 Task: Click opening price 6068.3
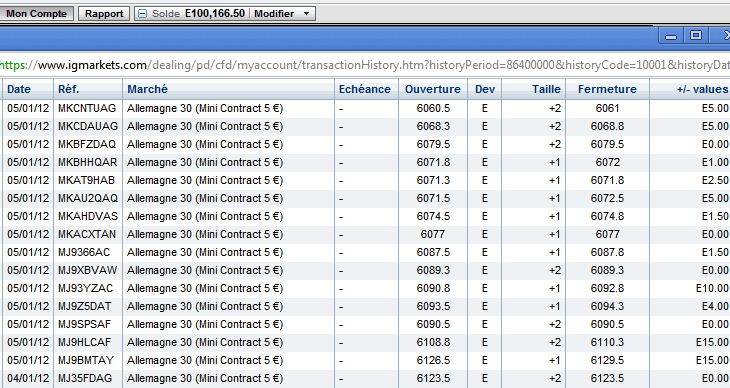point(433,126)
